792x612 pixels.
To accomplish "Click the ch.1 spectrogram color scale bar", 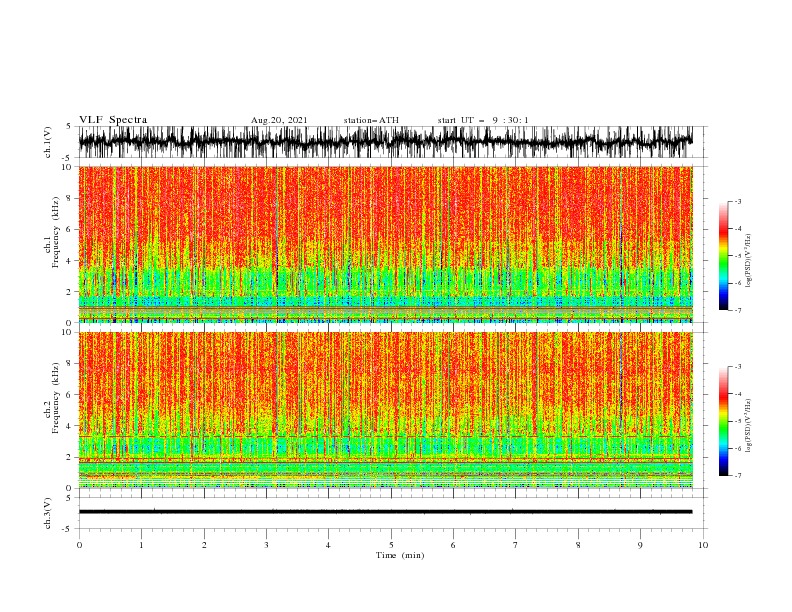I will pos(723,256).
